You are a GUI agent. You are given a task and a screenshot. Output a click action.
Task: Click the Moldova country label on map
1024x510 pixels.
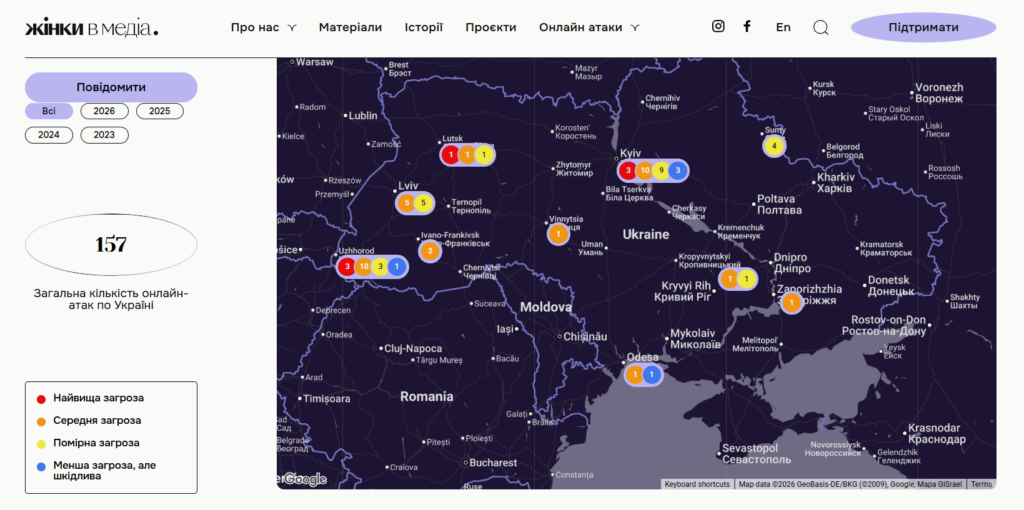(x=546, y=308)
